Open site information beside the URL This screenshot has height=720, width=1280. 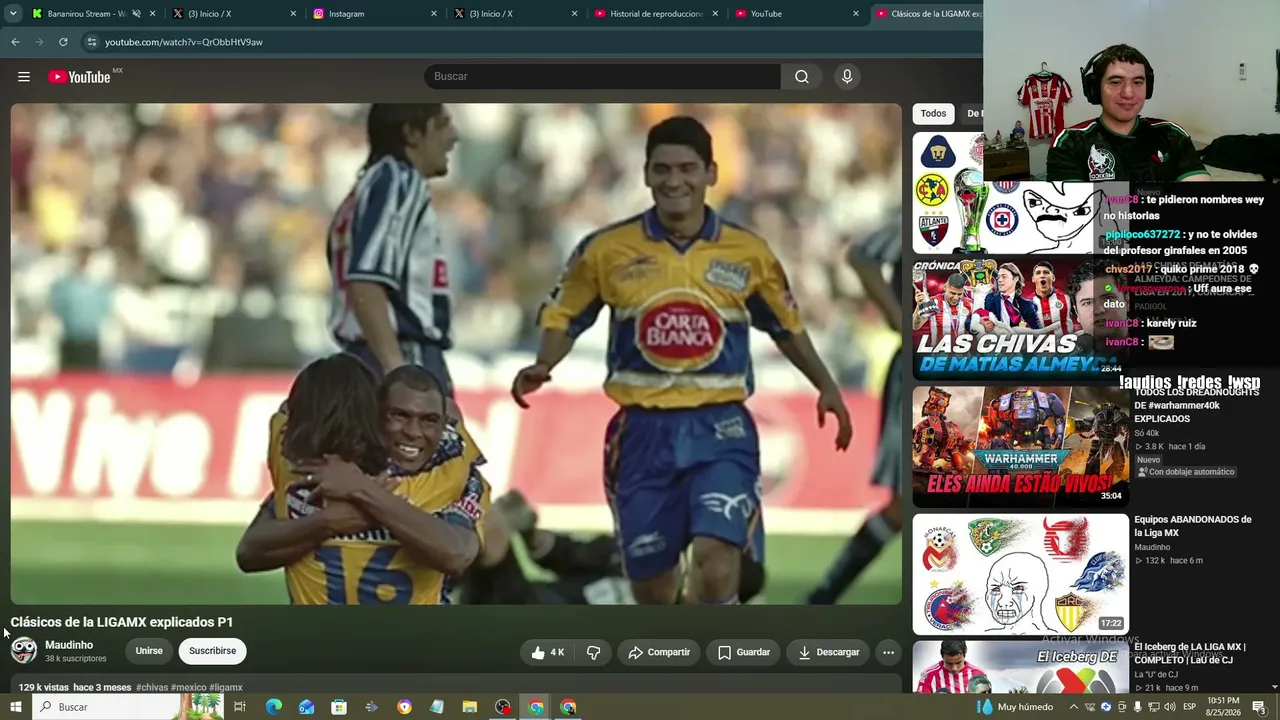coord(91,42)
